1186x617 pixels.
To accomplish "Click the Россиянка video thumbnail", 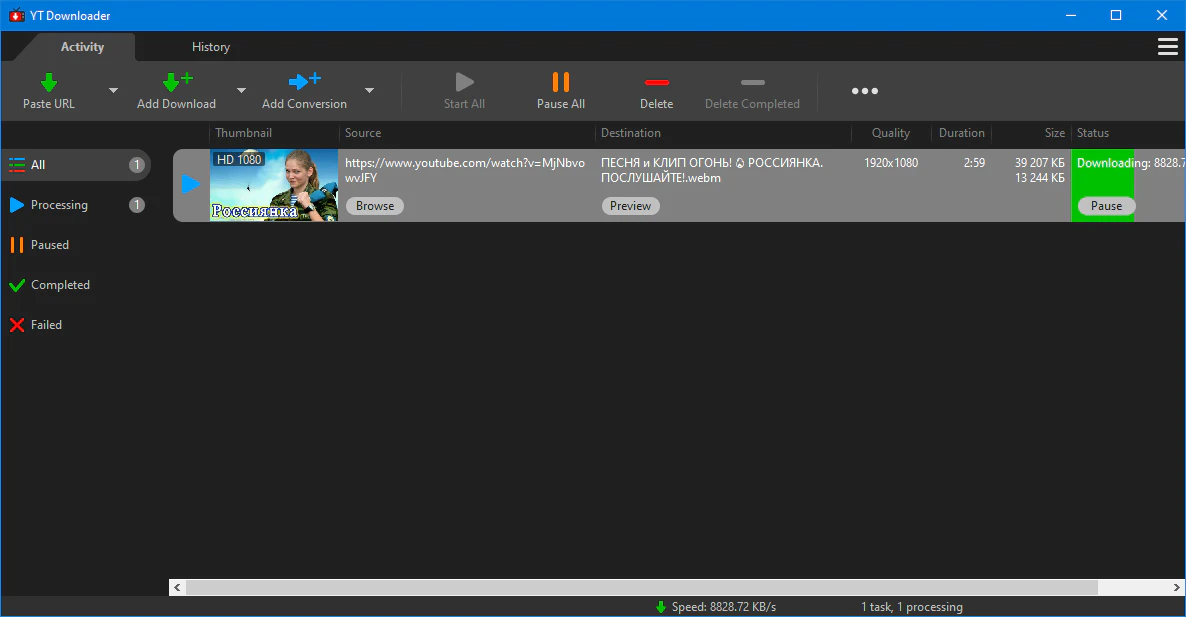I will [x=274, y=185].
